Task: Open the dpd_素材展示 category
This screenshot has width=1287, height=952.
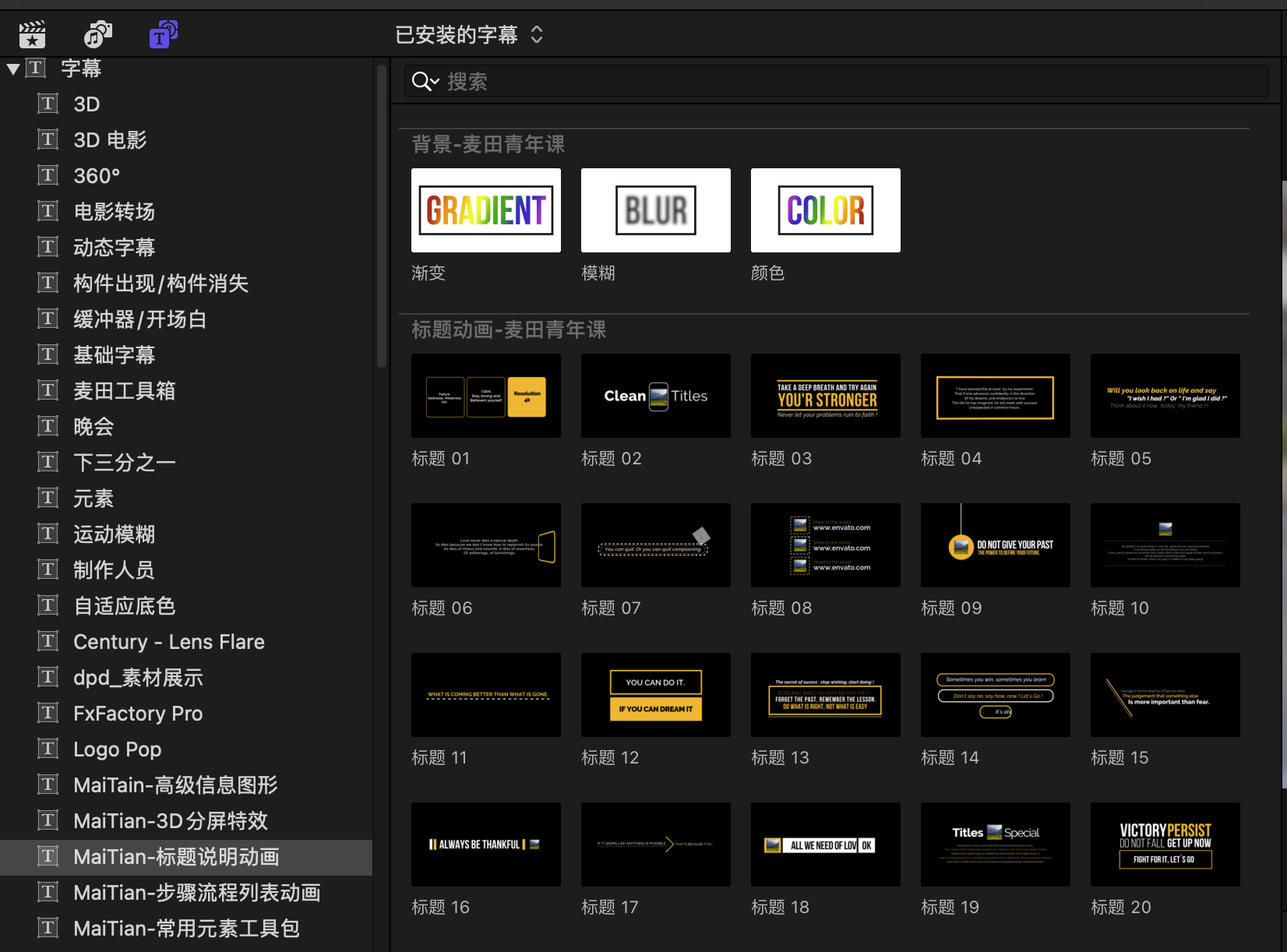Action: click(187, 678)
